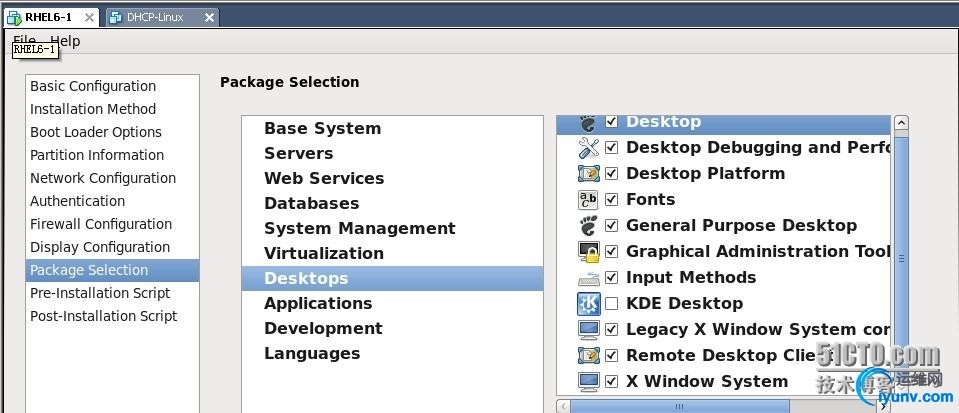This screenshot has height=413, width=959.
Task: Open Installation Method section
Action: pos(113,109)
